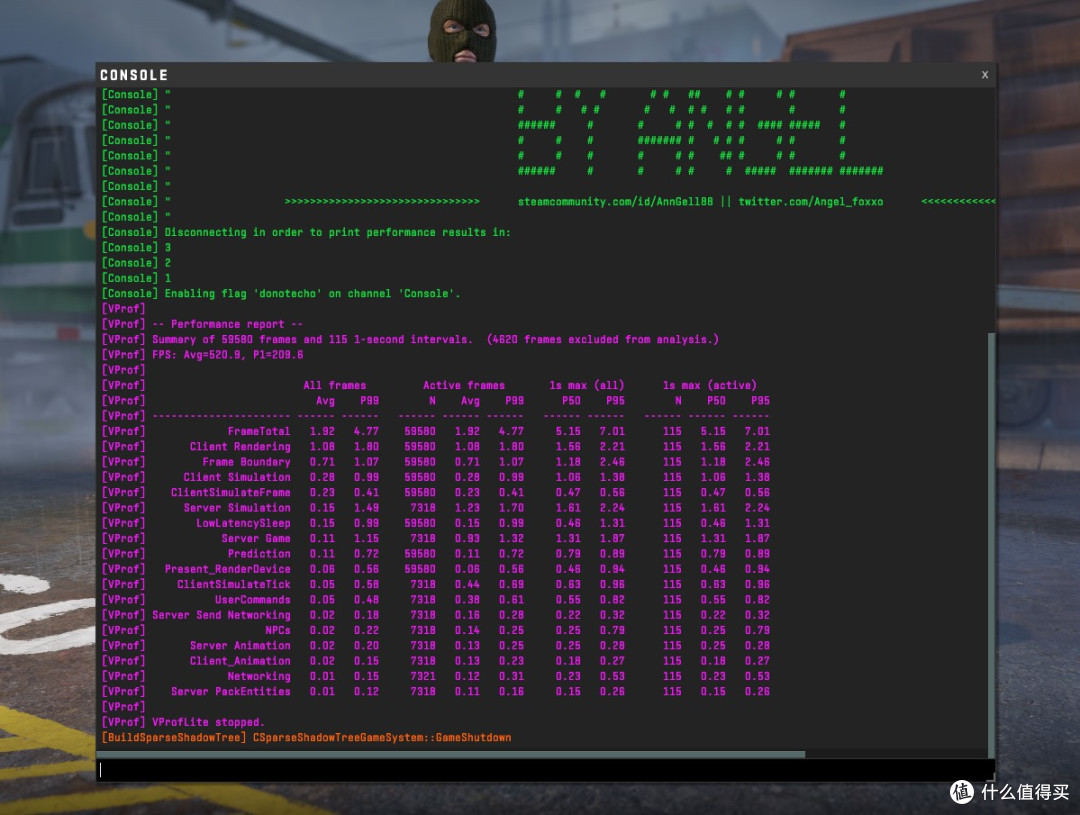Click the 7318 value in Server PackEntities row
The image size is (1080, 815).
tap(423, 691)
